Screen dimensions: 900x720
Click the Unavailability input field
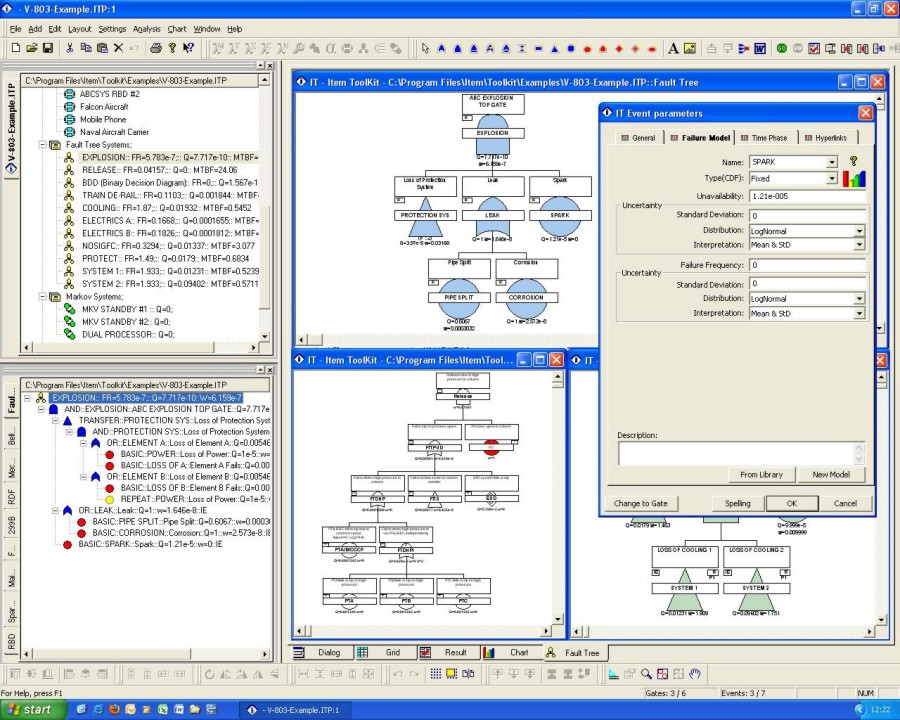(x=806, y=196)
